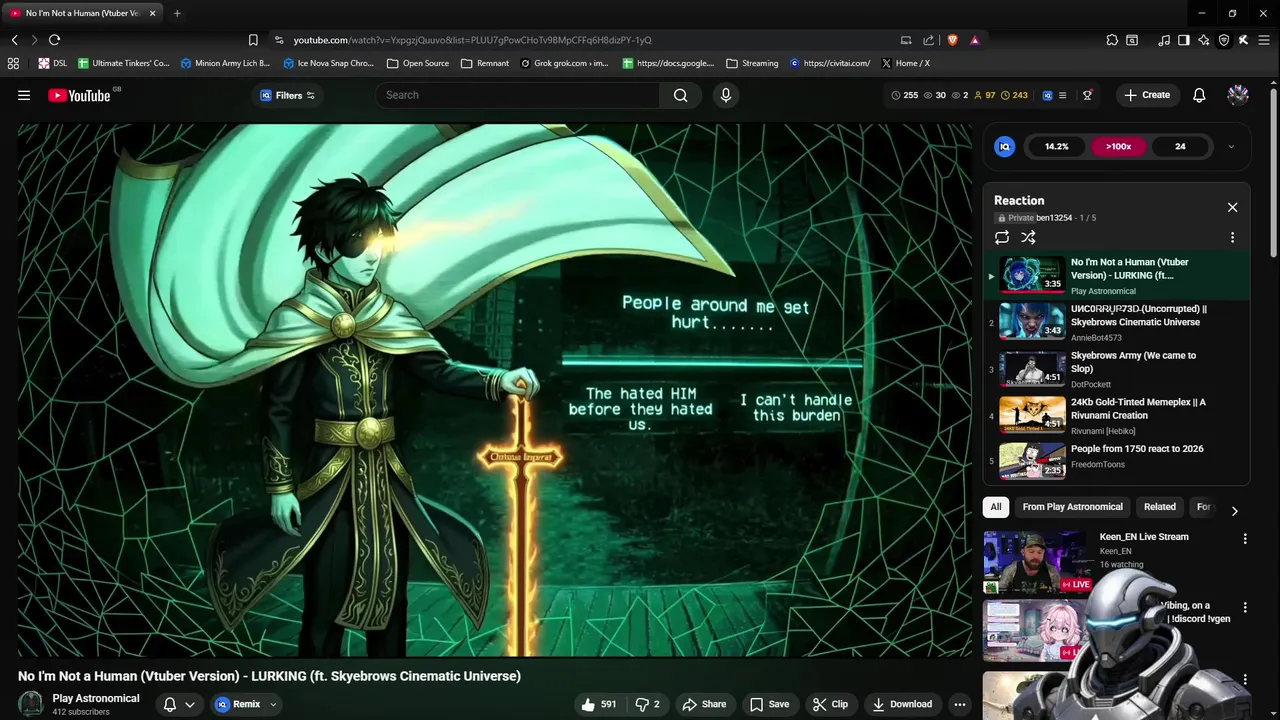The image size is (1280, 720).
Task: Go back in browser history
Action: [x=14, y=40]
